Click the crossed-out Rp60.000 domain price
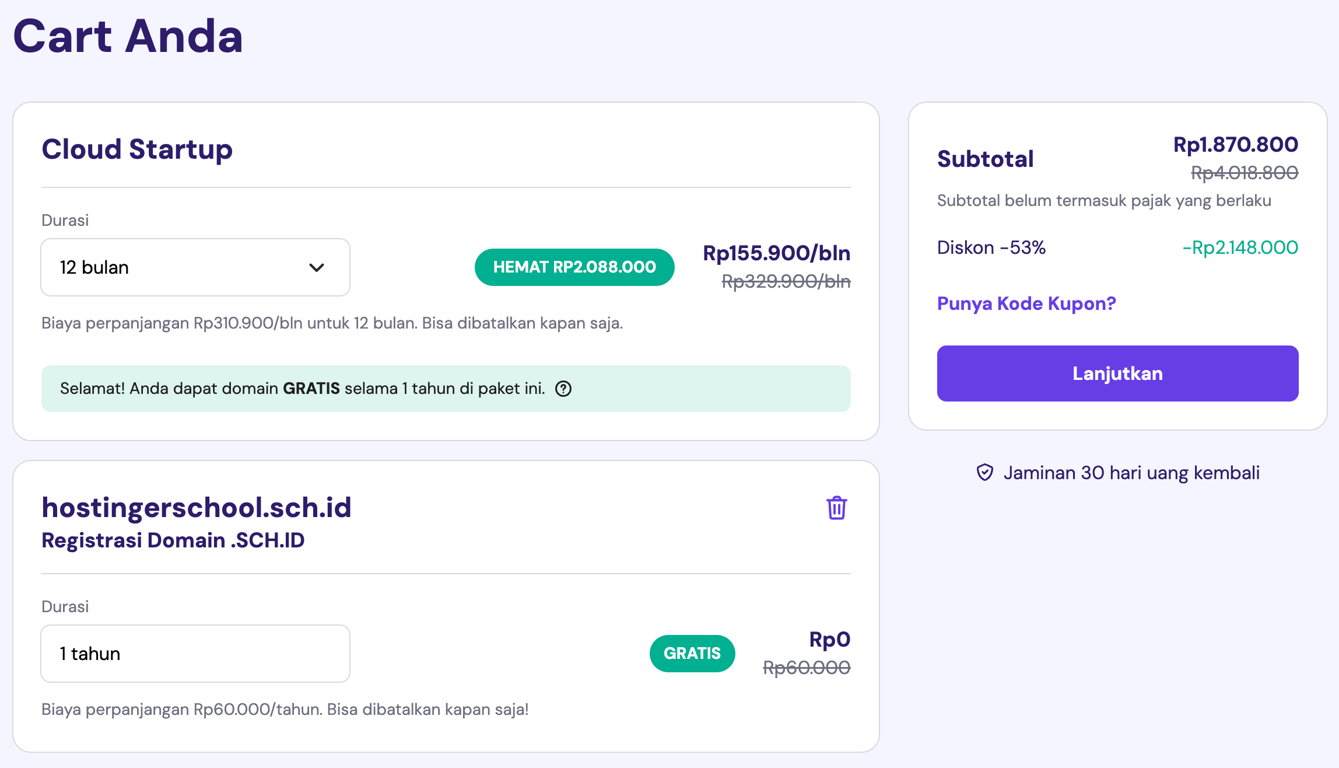This screenshot has width=1339, height=768. (806, 667)
